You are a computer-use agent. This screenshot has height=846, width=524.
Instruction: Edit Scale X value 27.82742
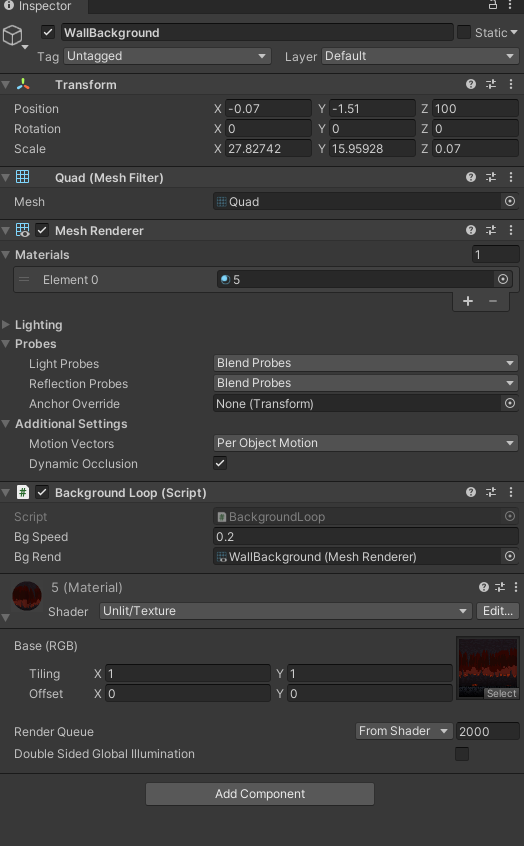[x=268, y=148]
